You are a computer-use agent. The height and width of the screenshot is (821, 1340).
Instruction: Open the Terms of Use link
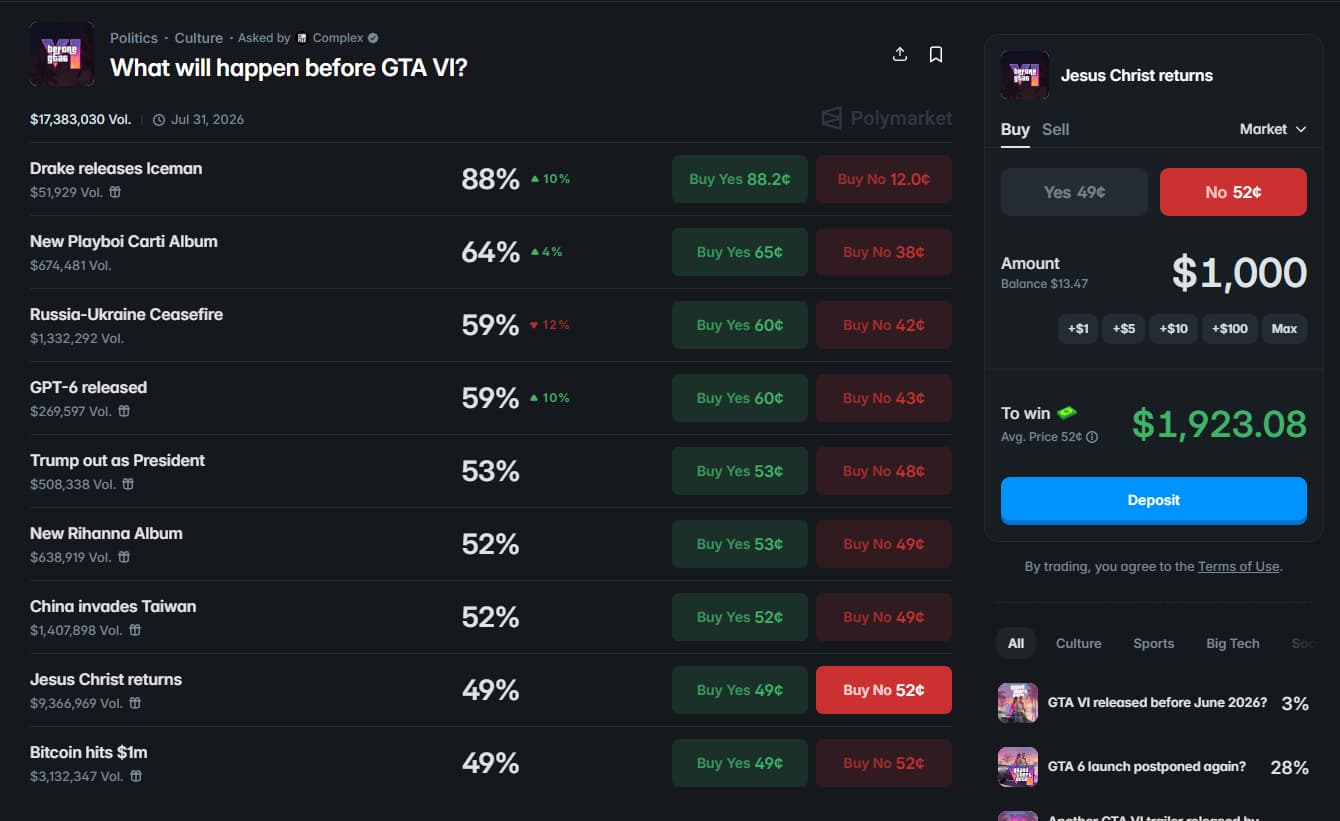point(1238,566)
